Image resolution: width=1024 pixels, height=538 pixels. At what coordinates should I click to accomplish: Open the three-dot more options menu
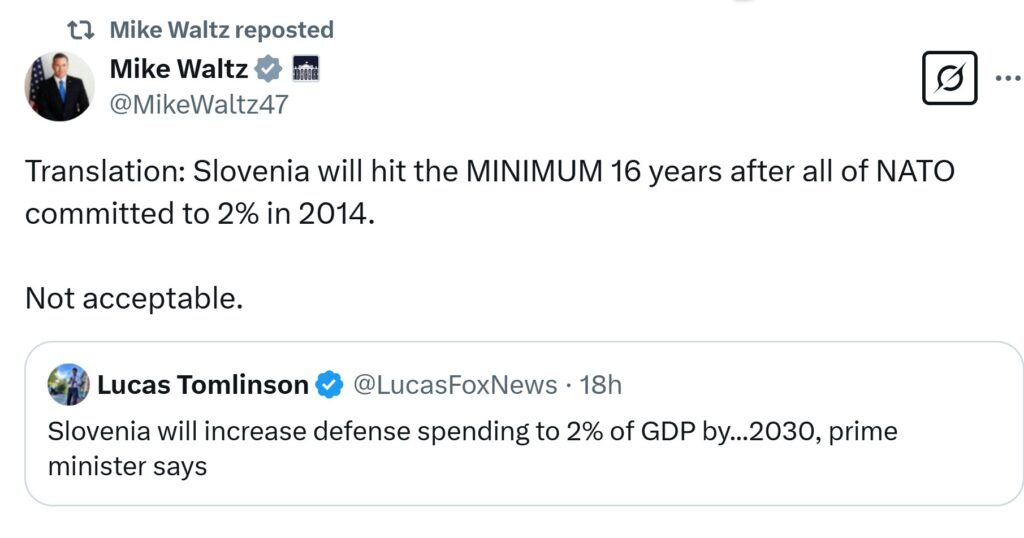click(1007, 78)
